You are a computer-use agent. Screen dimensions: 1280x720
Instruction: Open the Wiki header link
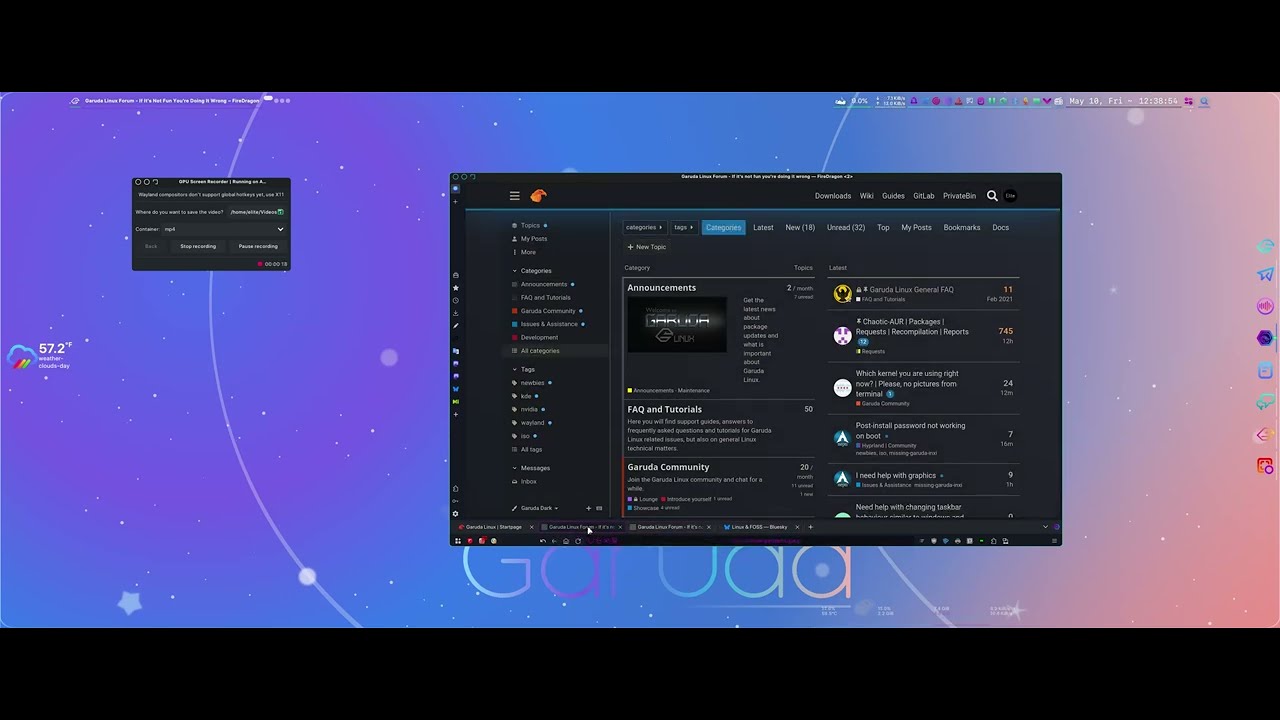tap(866, 196)
